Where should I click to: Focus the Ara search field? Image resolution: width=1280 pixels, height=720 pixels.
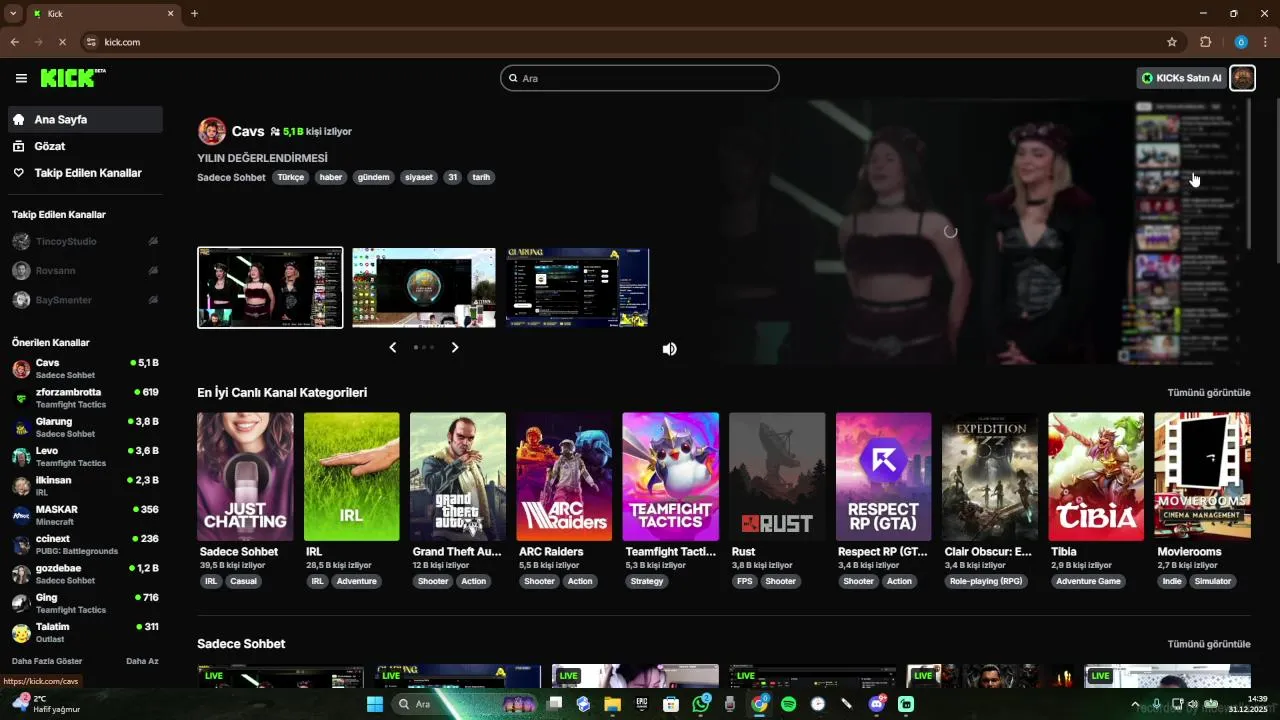coord(640,78)
